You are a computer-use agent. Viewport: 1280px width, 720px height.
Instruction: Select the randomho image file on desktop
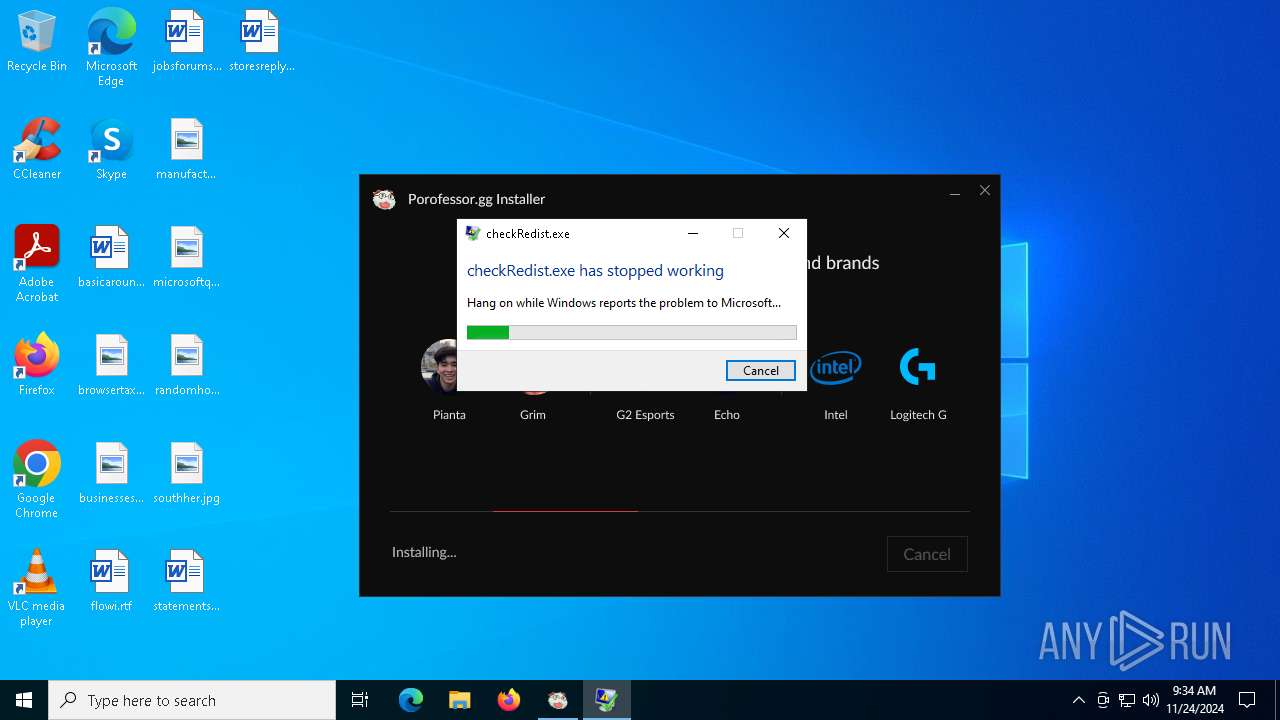[186, 366]
